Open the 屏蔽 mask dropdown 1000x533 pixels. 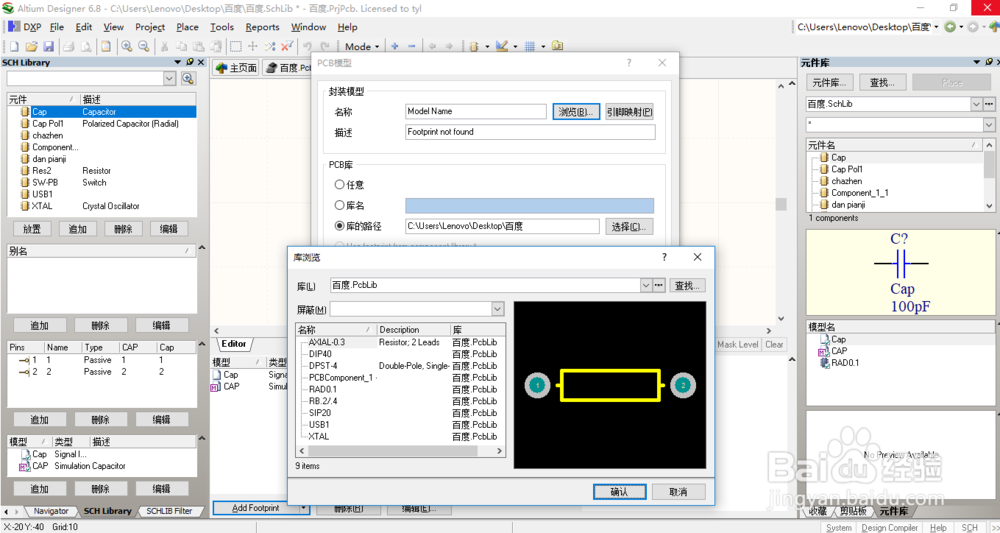pyautogui.click(x=497, y=309)
